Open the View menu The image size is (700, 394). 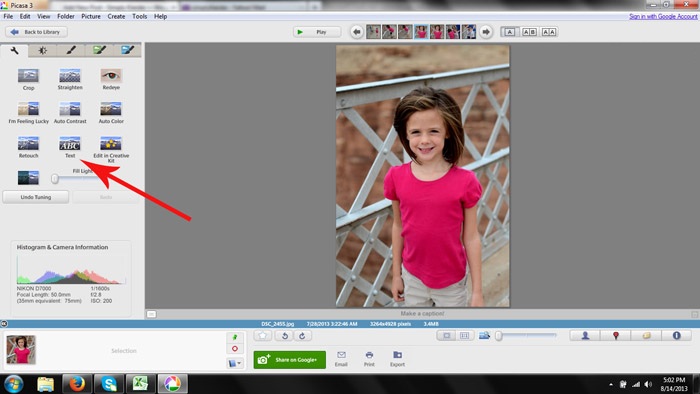pos(43,17)
